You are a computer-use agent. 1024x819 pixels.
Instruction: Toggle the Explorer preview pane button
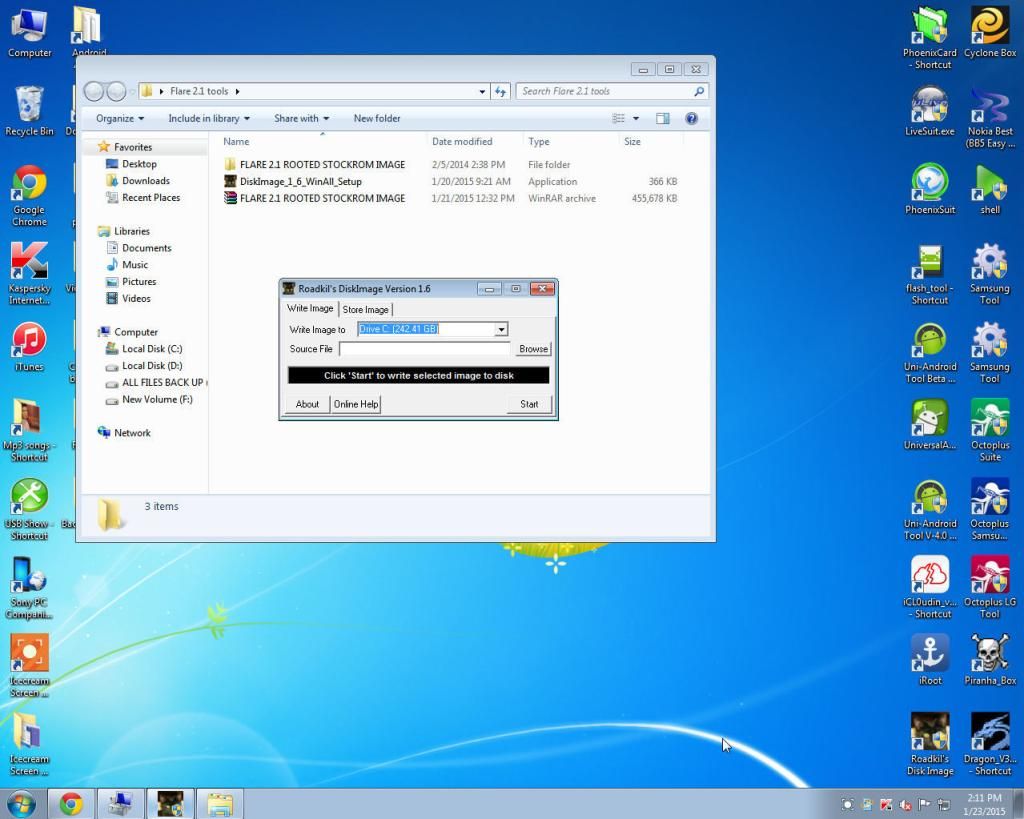(x=662, y=118)
